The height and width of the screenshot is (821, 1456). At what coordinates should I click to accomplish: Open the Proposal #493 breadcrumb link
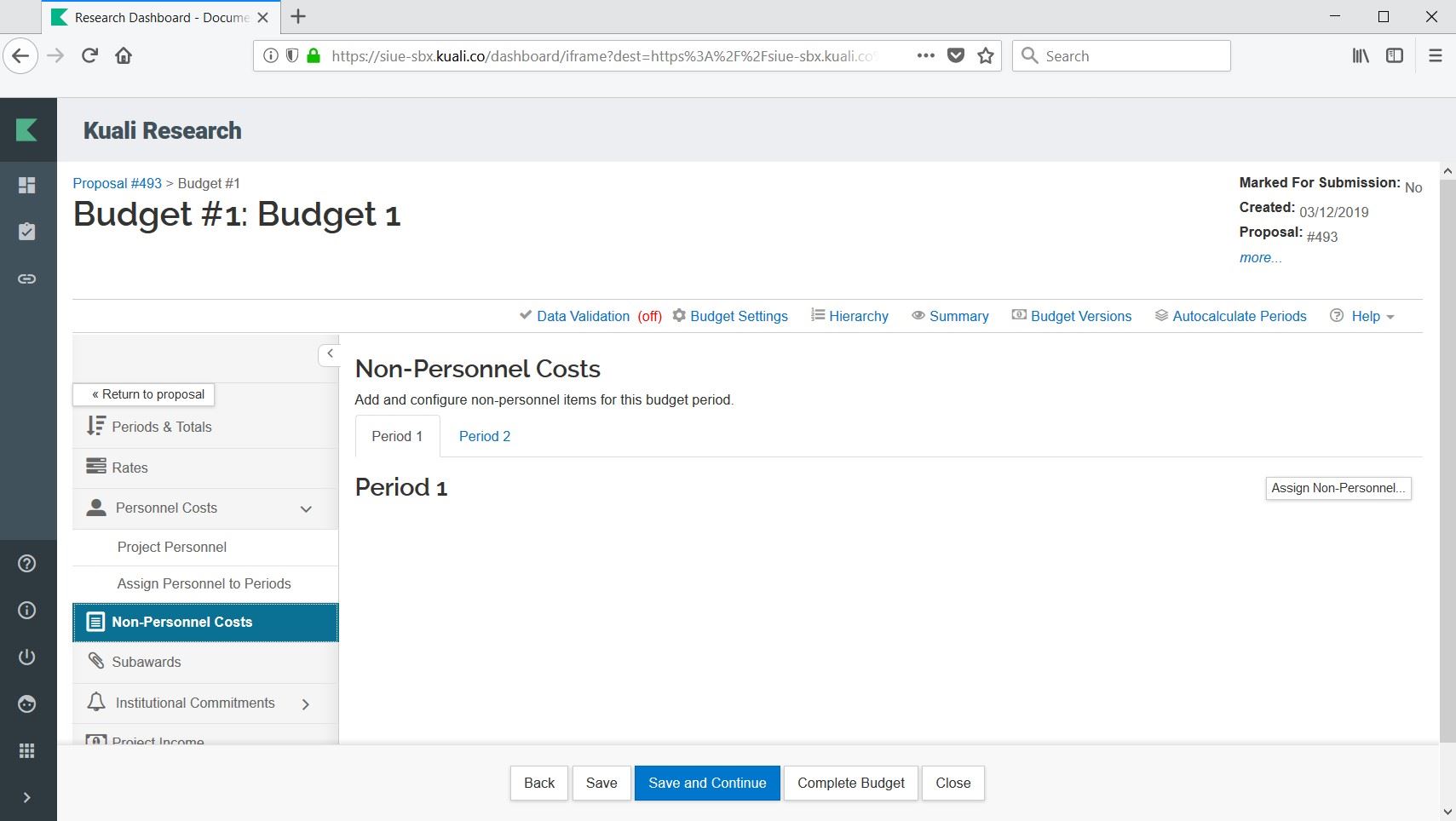click(x=117, y=183)
